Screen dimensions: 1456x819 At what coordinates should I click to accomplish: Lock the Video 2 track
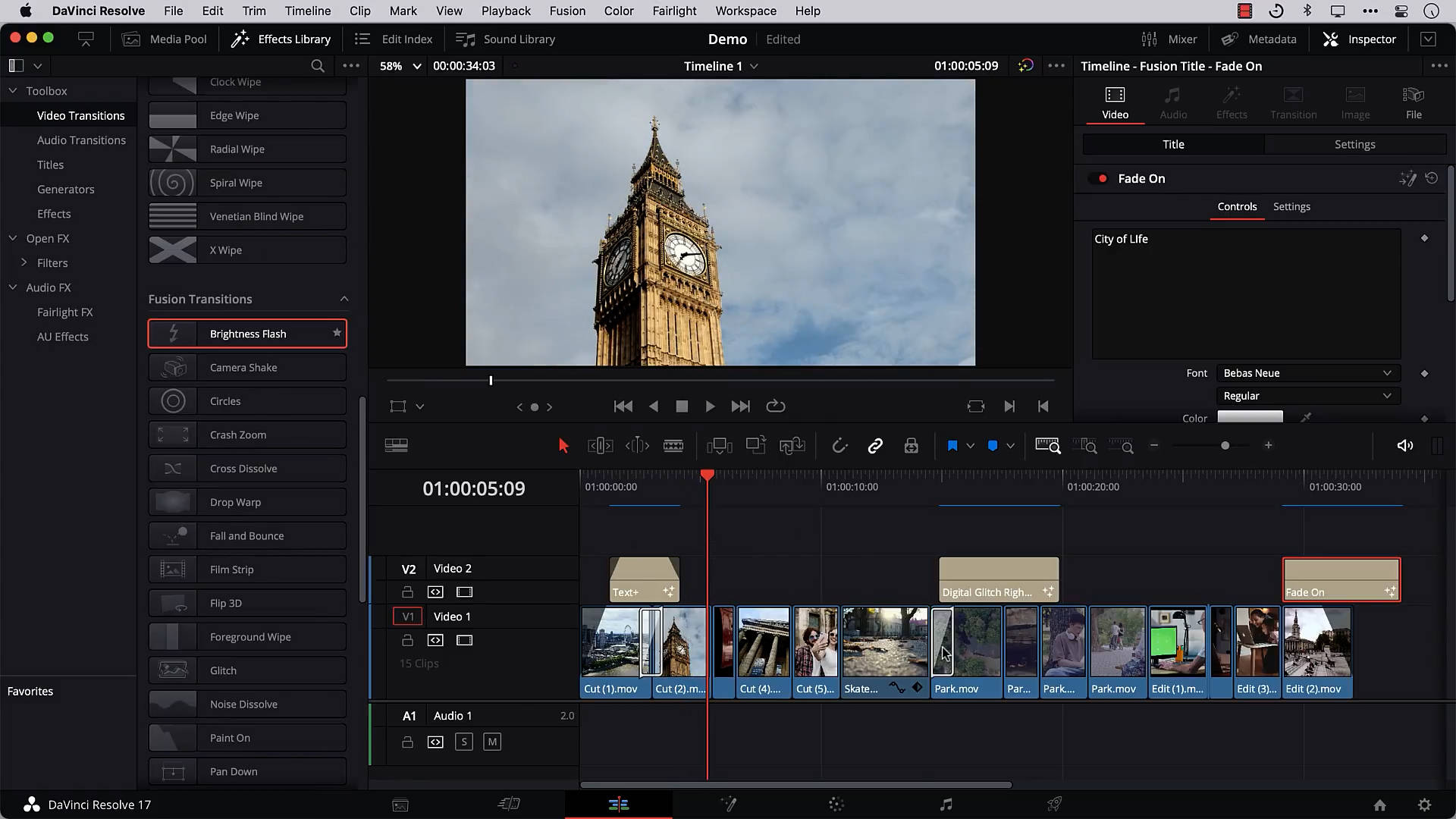click(407, 592)
